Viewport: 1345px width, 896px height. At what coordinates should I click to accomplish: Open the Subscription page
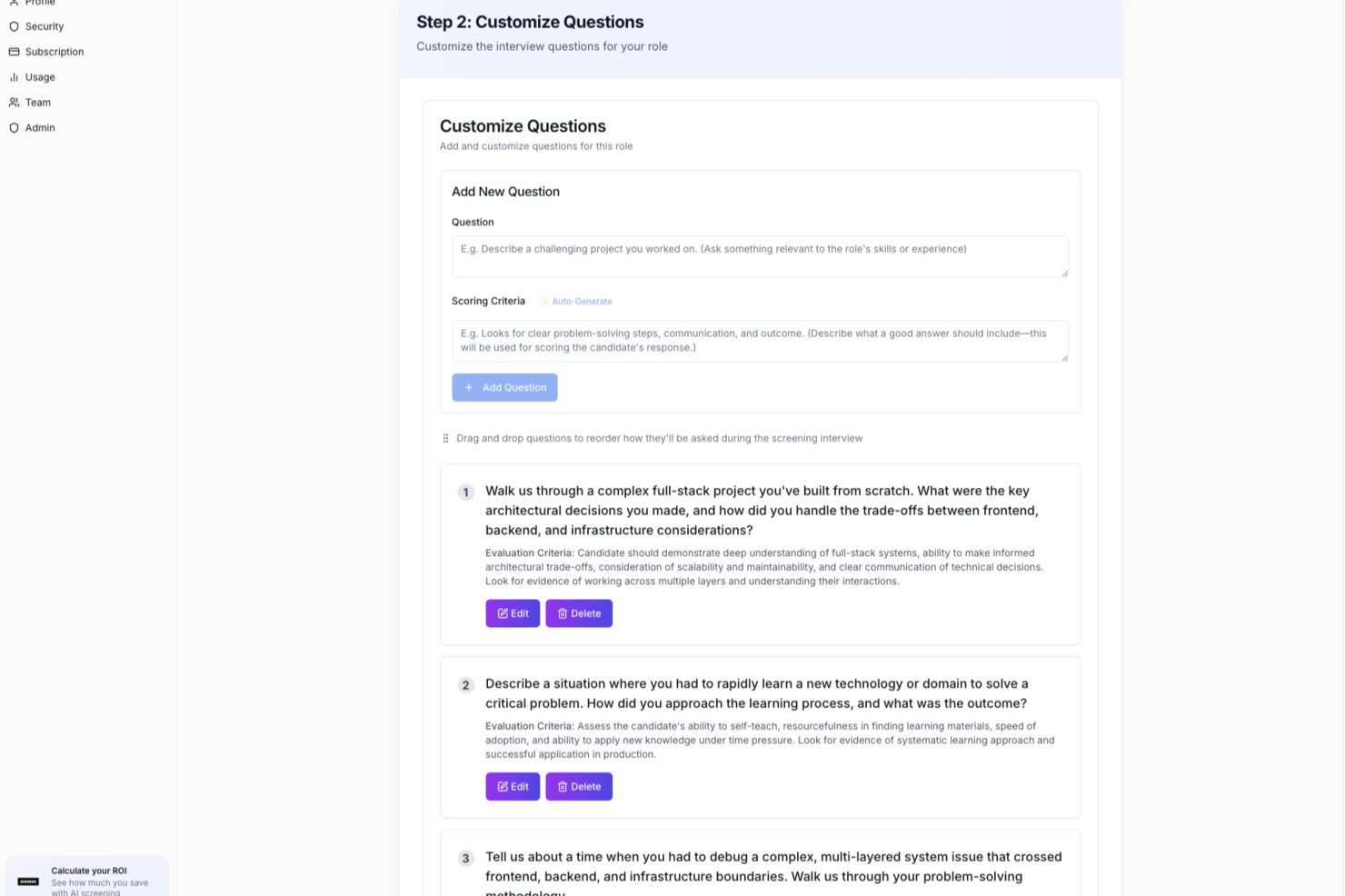click(55, 52)
